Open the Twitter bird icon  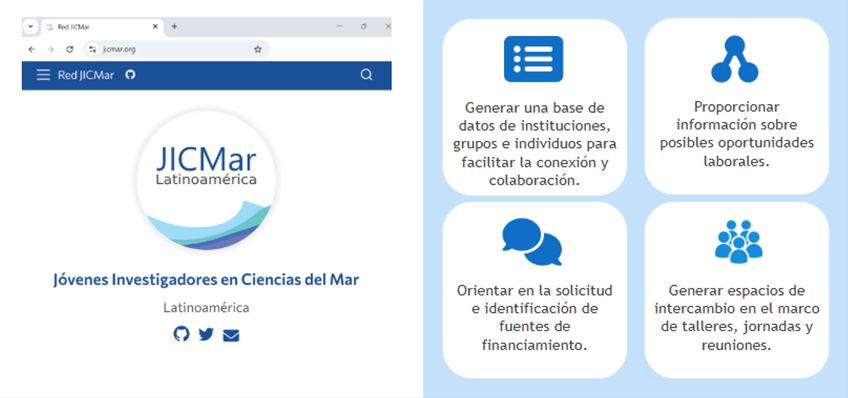(x=206, y=334)
